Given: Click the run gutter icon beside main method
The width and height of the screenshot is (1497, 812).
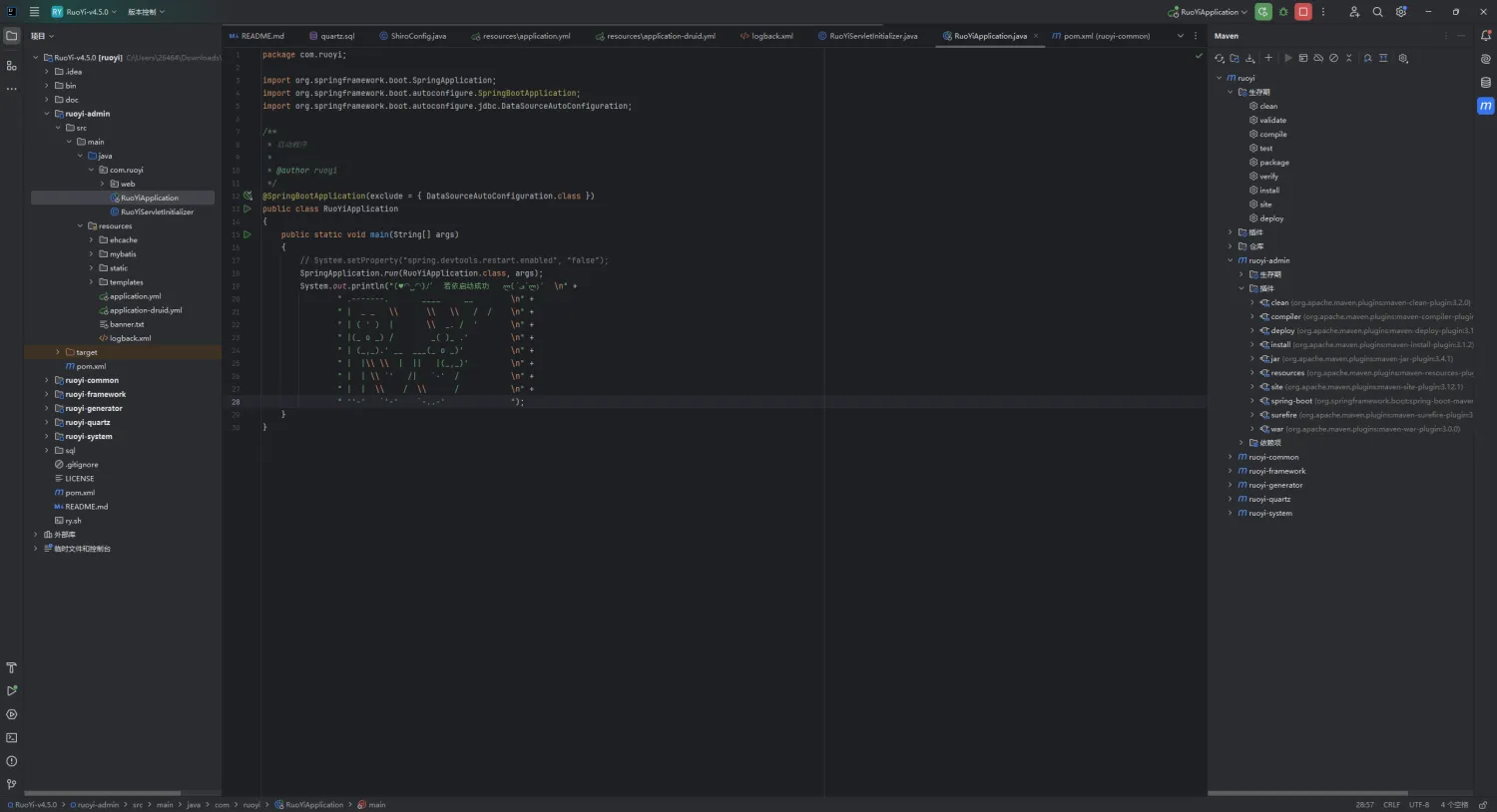Looking at the screenshot, I should pos(248,234).
